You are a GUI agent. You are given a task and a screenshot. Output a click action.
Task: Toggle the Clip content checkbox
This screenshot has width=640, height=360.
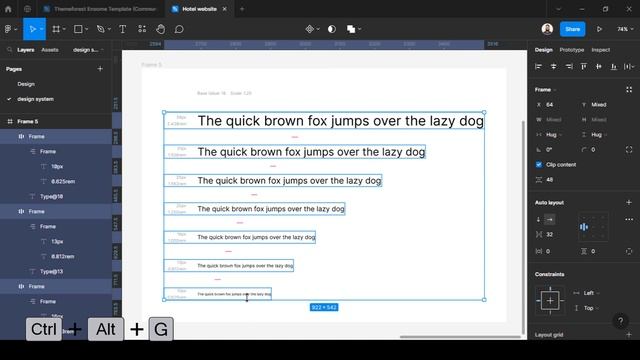(x=539, y=164)
